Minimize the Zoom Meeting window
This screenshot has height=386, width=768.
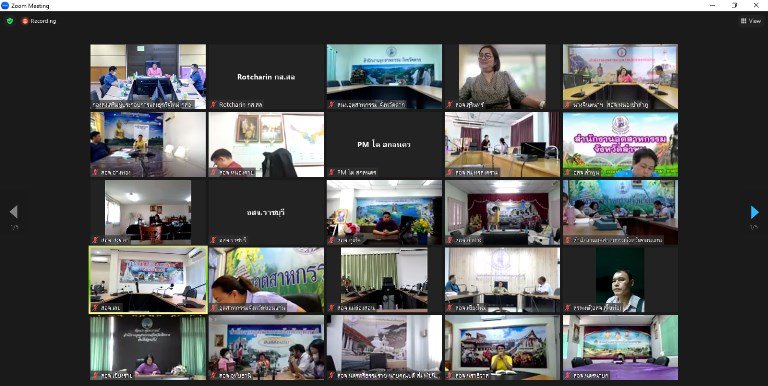click(712, 5)
